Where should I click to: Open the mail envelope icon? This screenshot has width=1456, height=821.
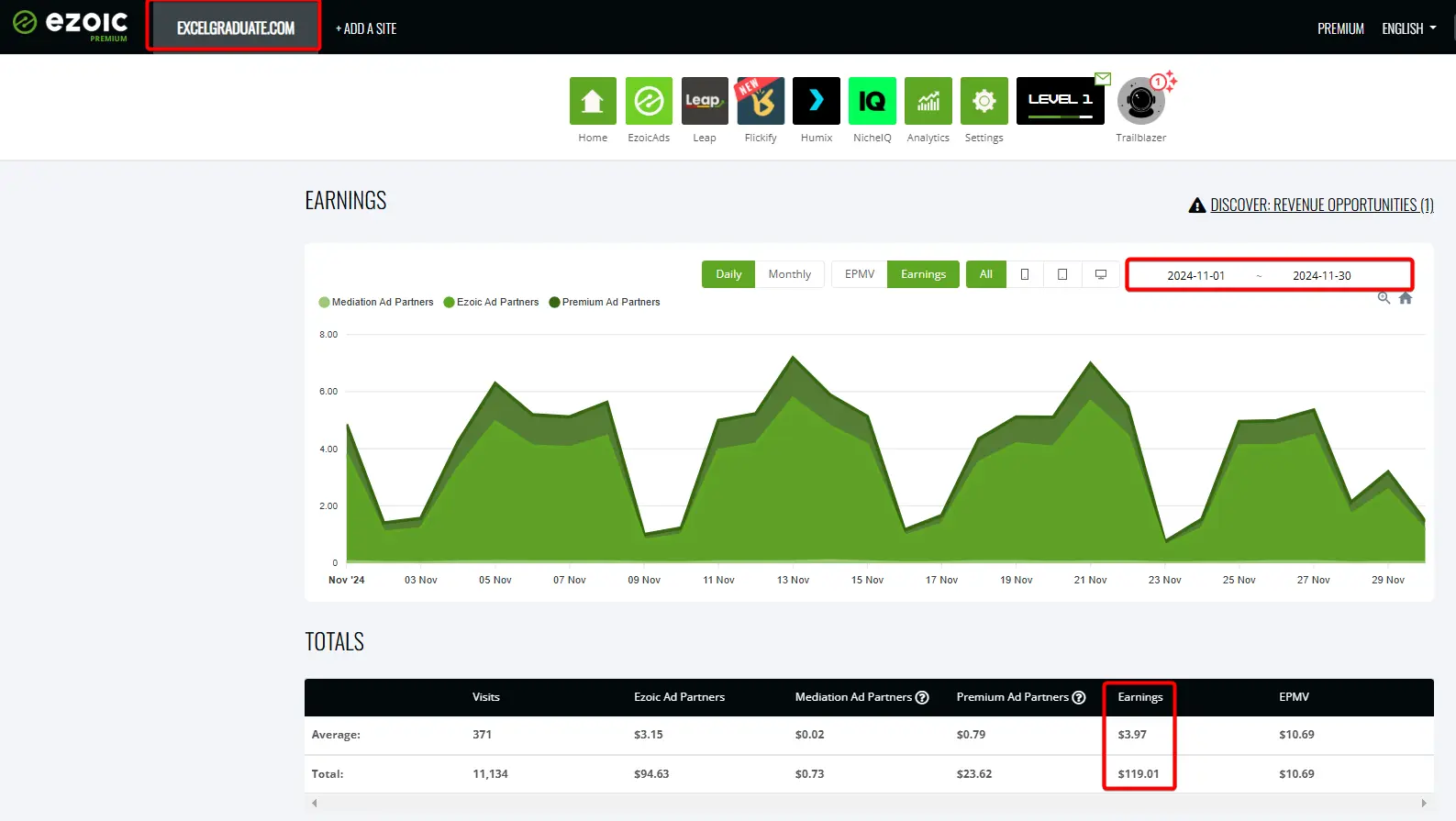coord(1103,79)
